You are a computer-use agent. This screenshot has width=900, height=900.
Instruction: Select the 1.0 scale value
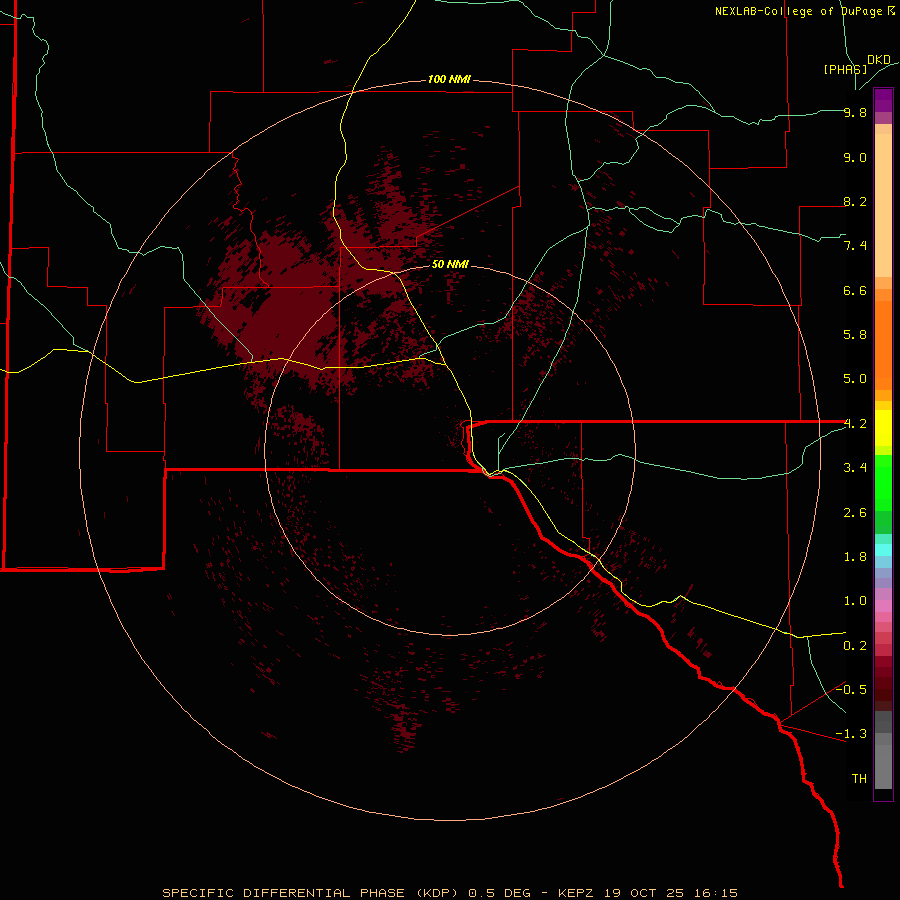[x=855, y=601]
